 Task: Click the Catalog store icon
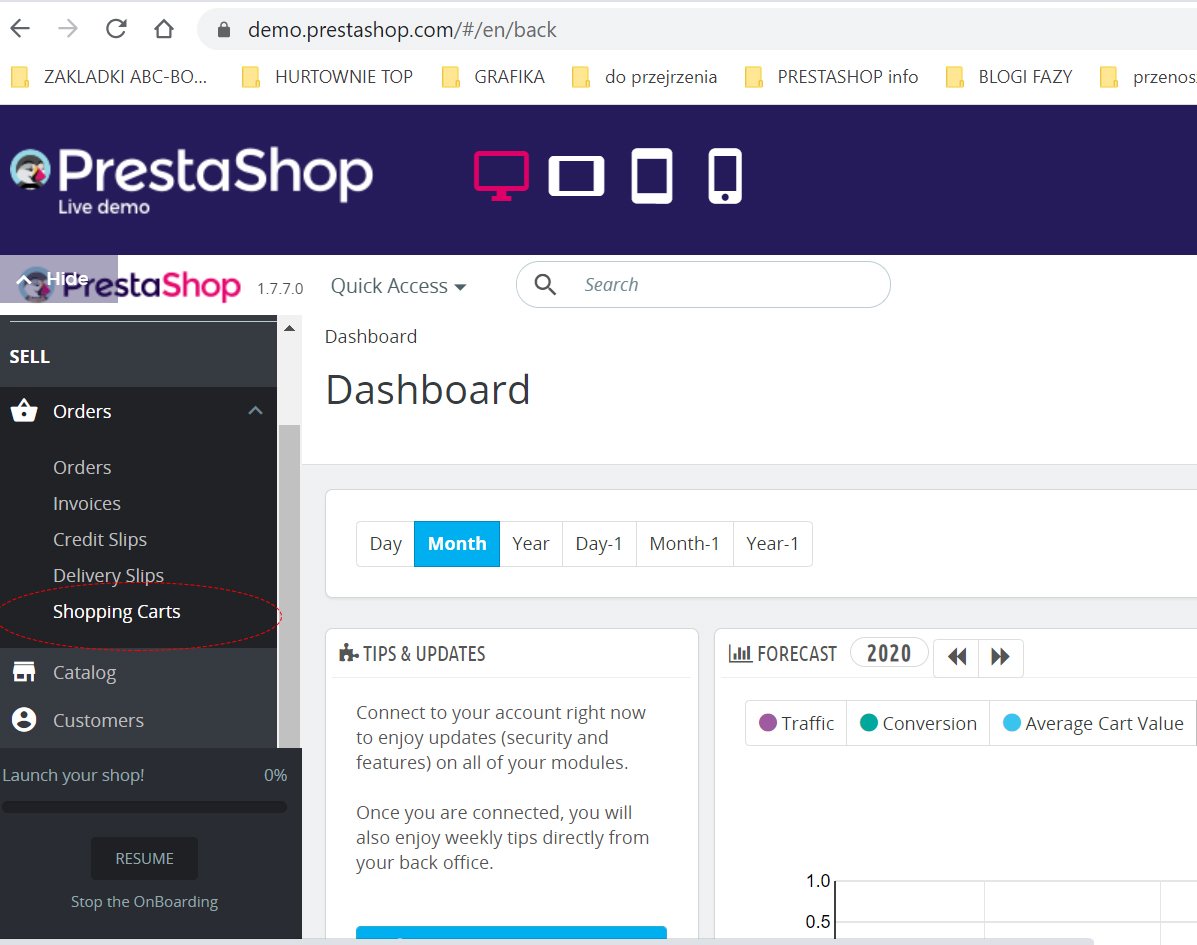coord(24,672)
